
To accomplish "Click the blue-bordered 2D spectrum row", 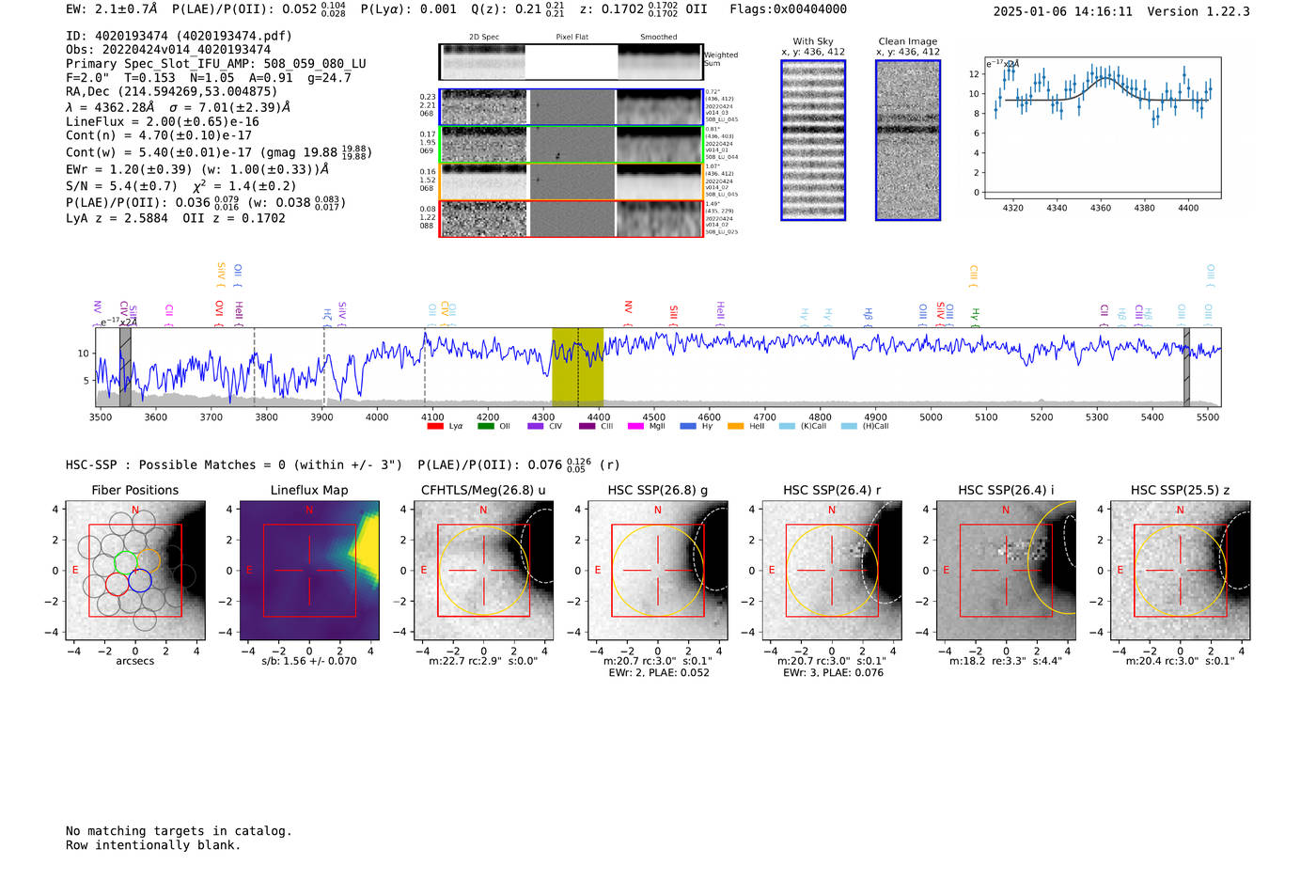I will (x=571, y=107).
